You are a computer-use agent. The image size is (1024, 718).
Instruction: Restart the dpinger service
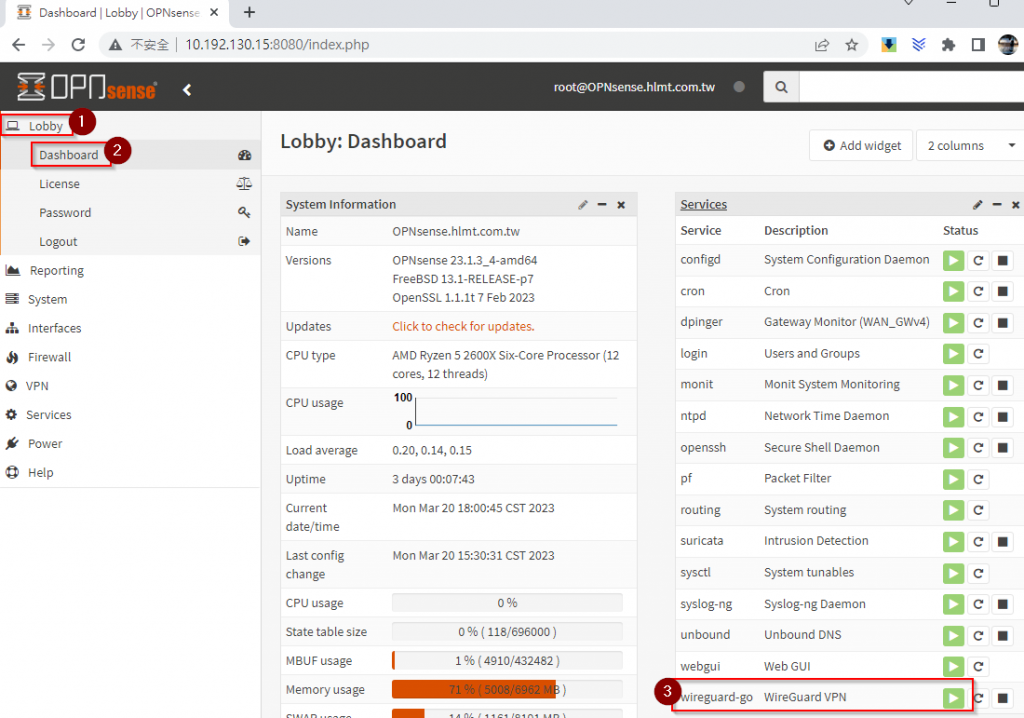tap(978, 323)
